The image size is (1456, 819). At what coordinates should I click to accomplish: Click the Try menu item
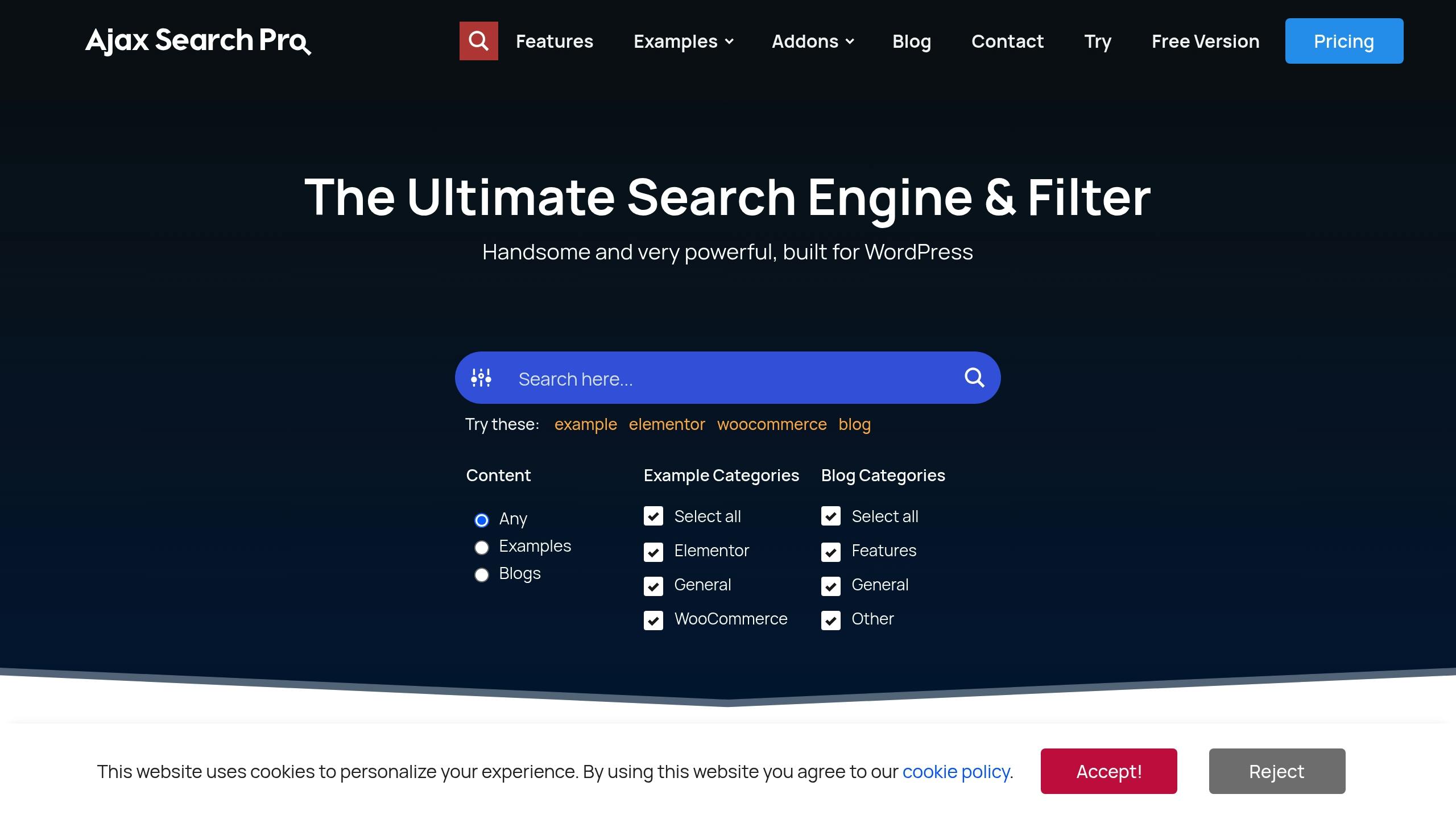(x=1098, y=41)
